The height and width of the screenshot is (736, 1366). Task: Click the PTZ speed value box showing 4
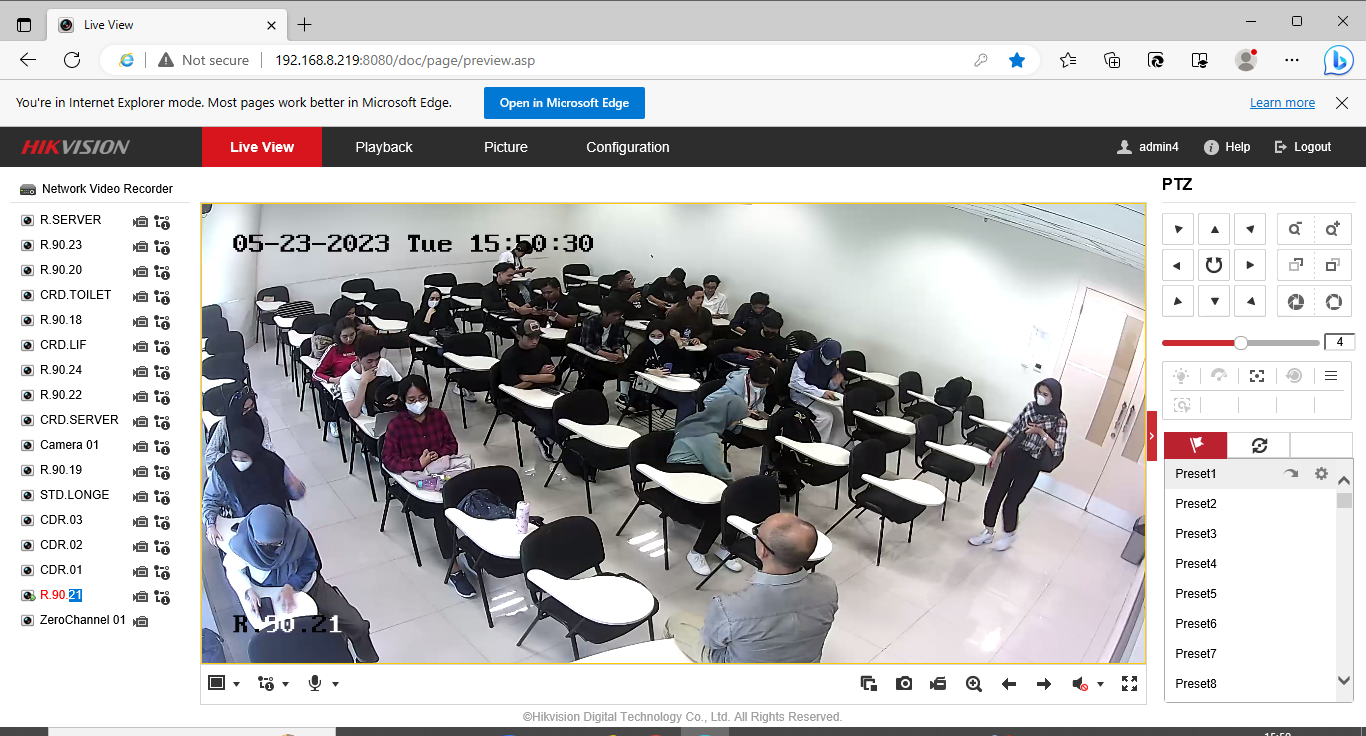[1339, 342]
